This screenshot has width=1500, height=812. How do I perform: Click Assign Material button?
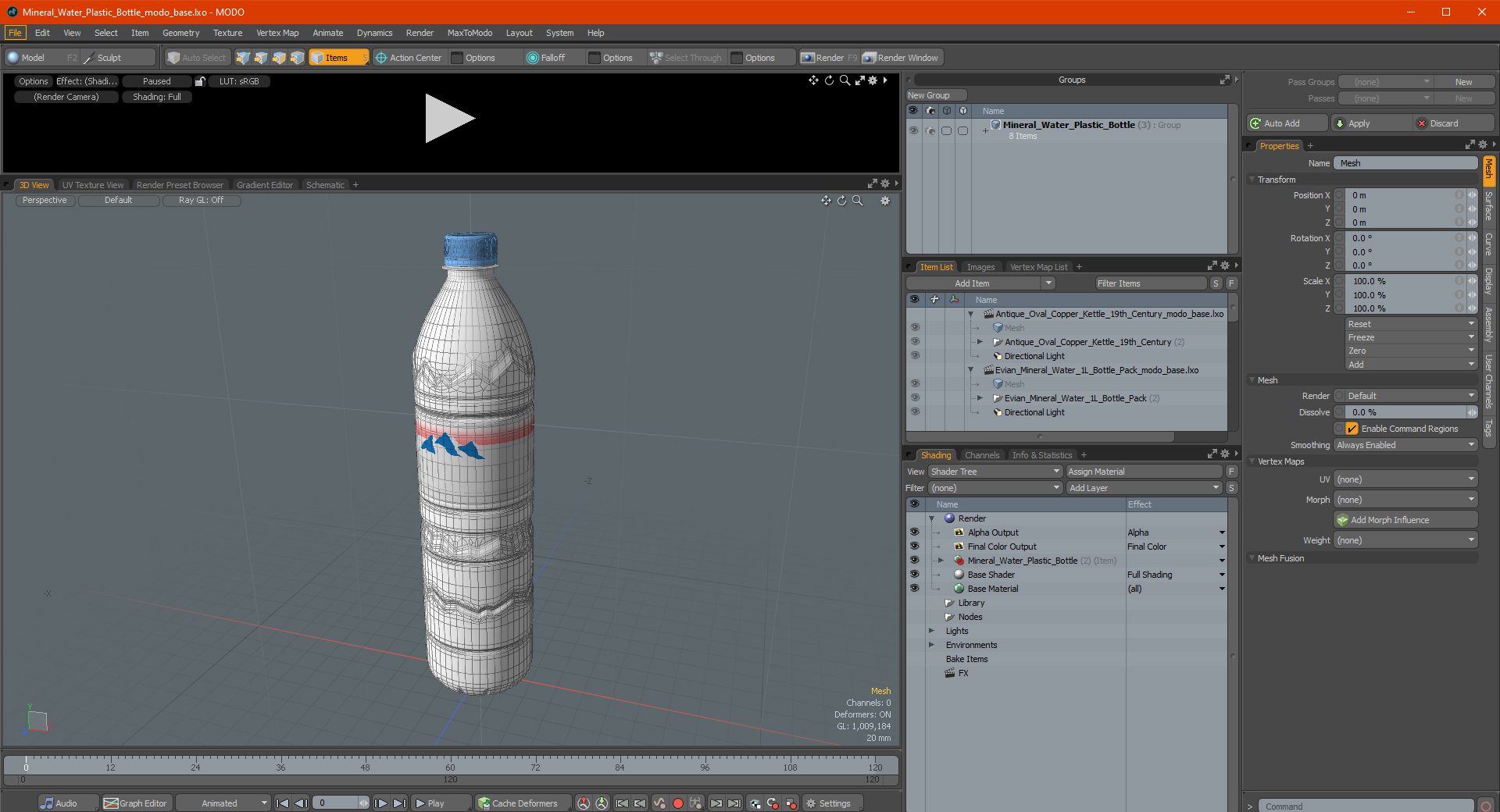(1145, 472)
